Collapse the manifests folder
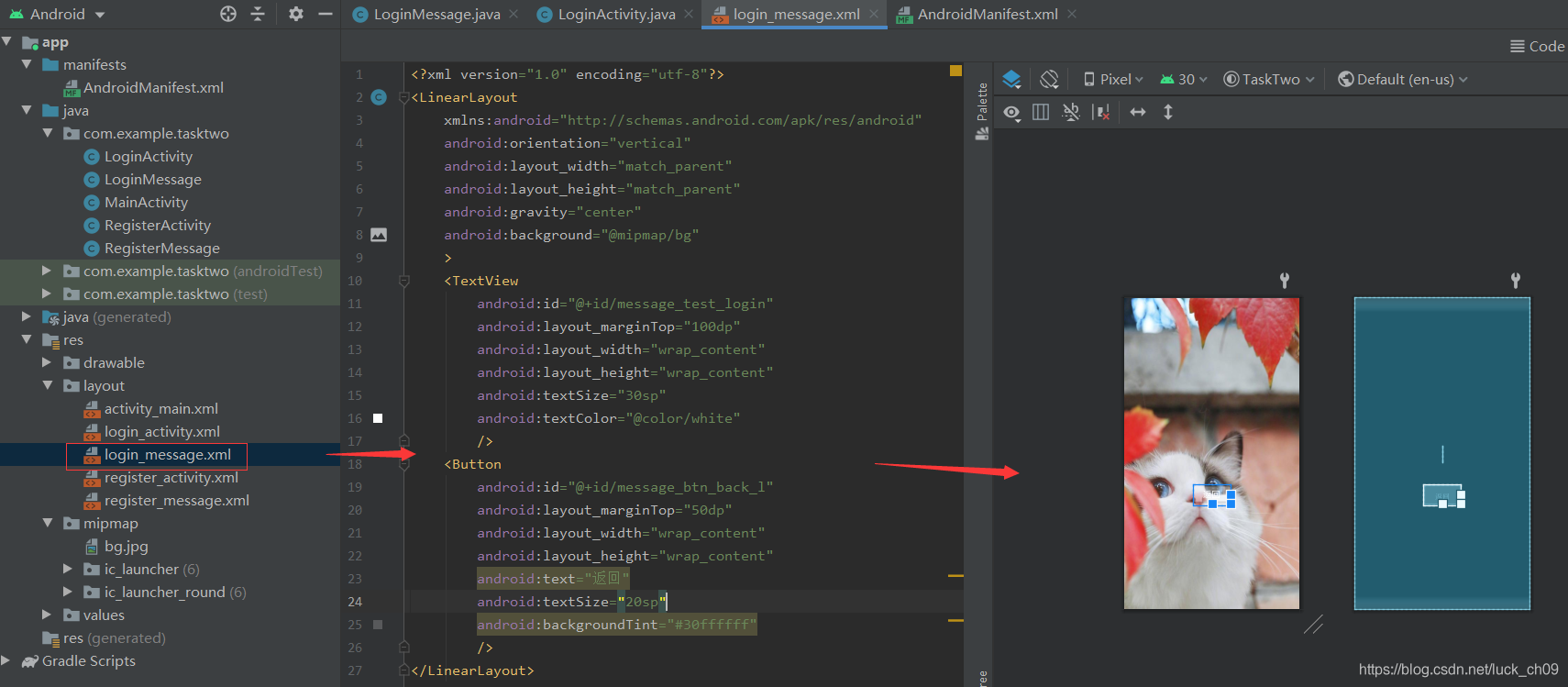 point(27,64)
